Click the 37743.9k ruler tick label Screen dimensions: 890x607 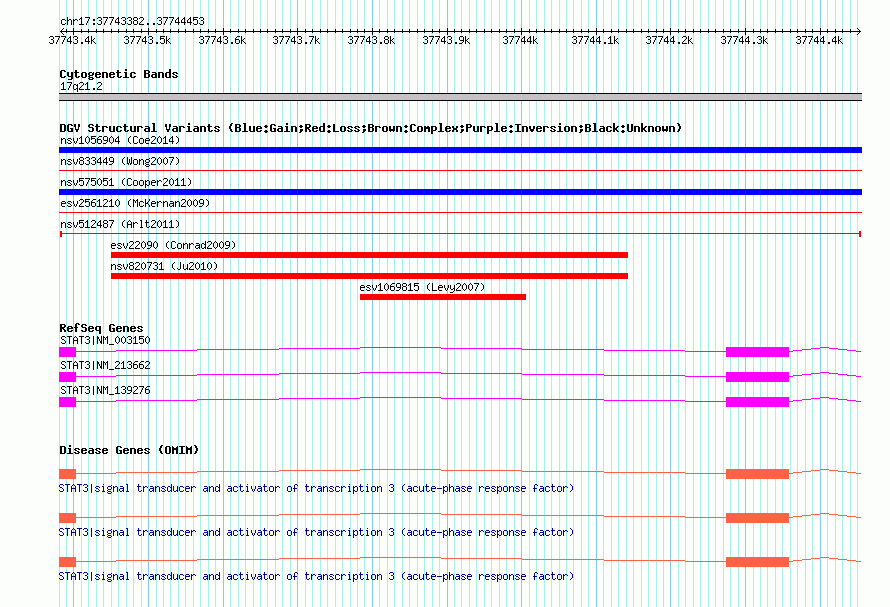coord(446,40)
